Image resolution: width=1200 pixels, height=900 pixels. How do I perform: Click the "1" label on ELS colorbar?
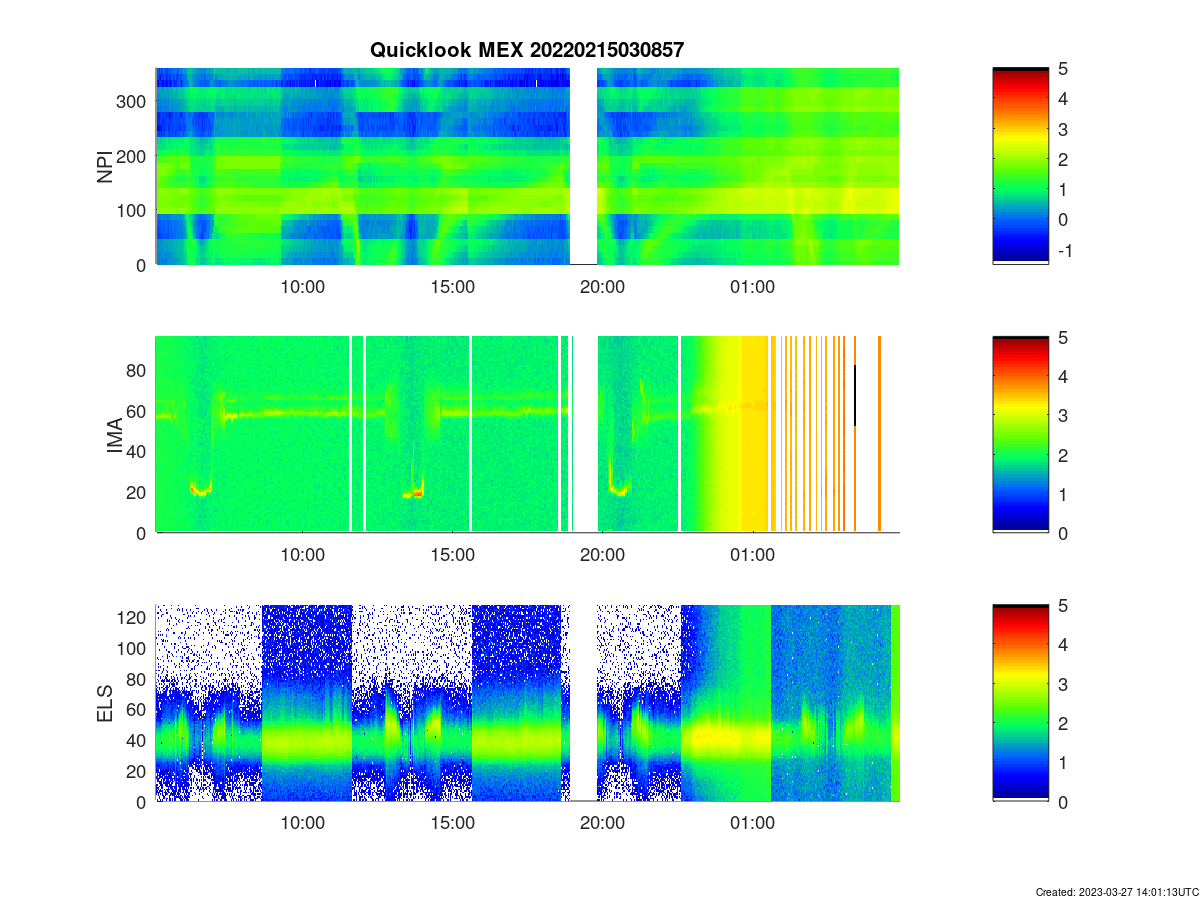(1062, 763)
